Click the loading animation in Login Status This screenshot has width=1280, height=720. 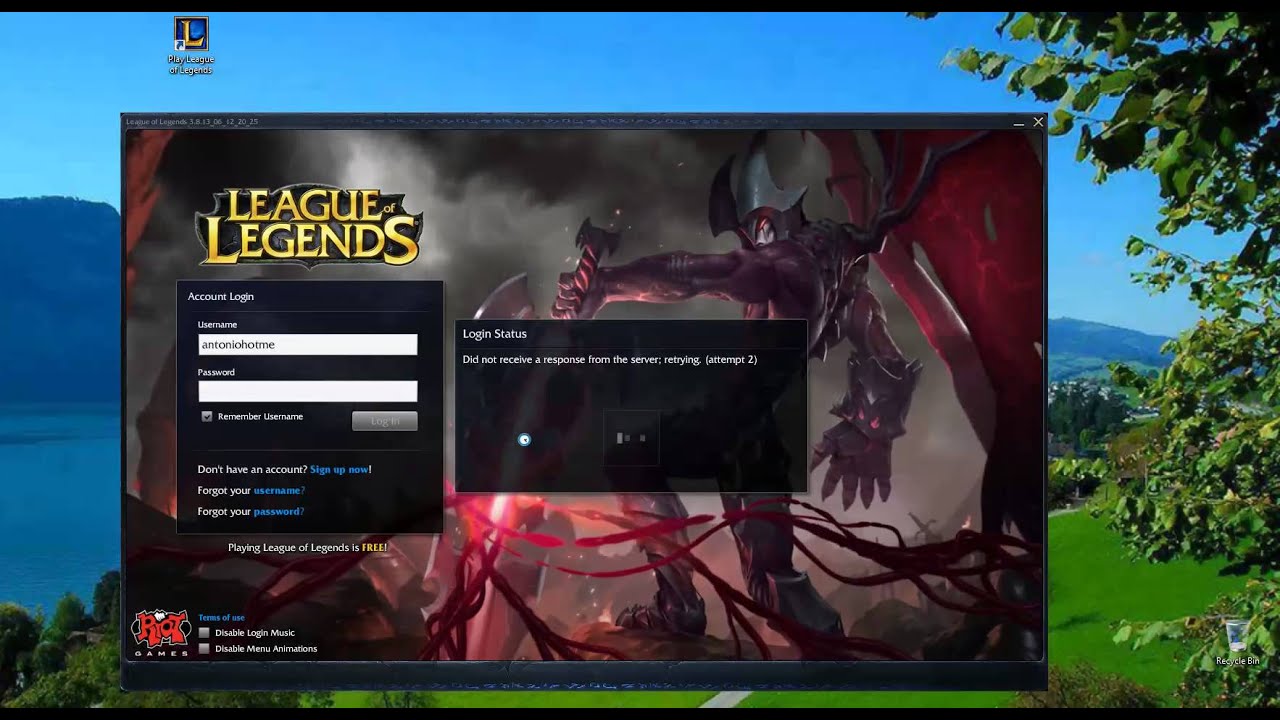pyautogui.click(x=631, y=438)
